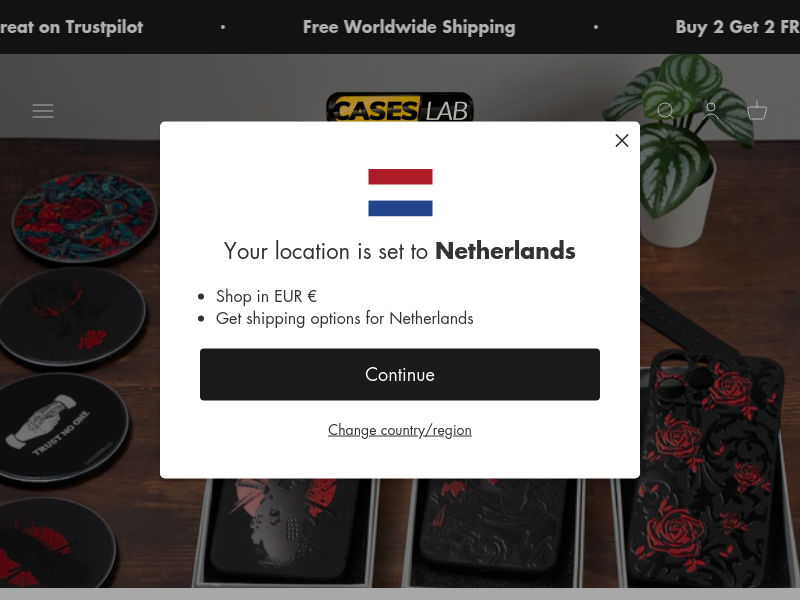Select the Trust No One coaster
The width and height of the screenshot is (800, 600).
(61, 428)
